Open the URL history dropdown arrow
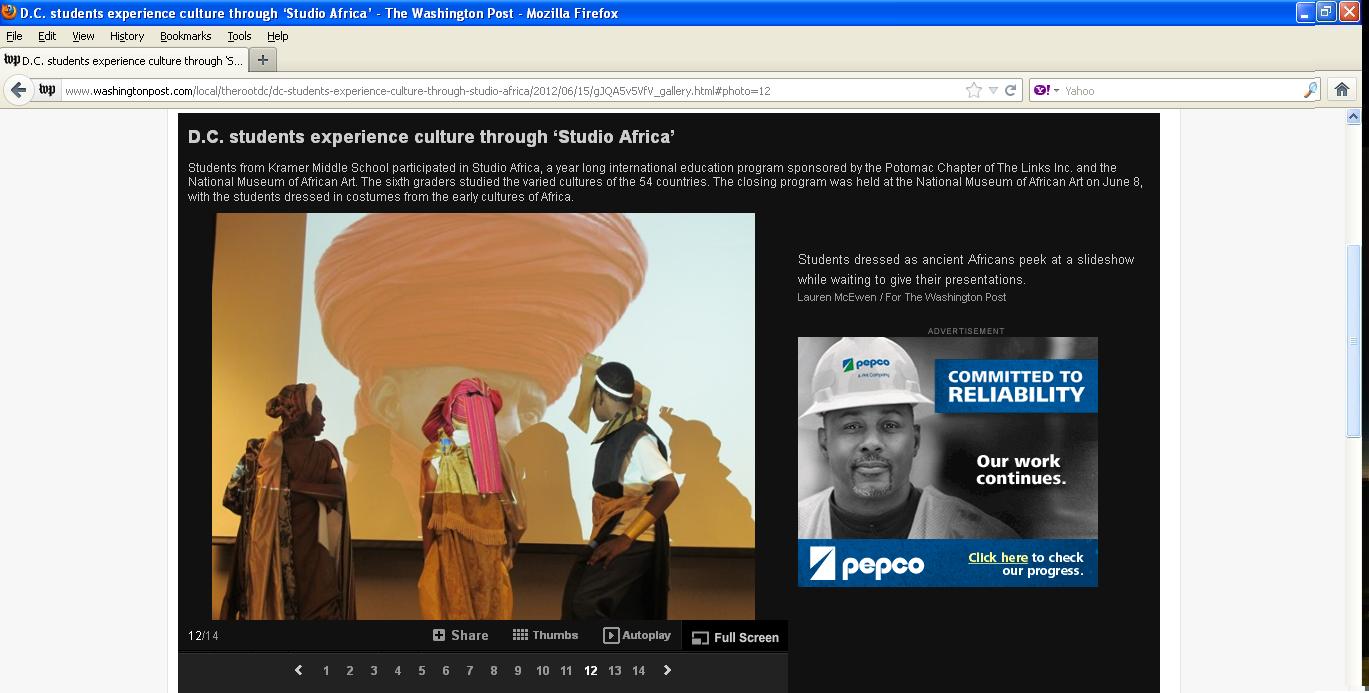 993,90
